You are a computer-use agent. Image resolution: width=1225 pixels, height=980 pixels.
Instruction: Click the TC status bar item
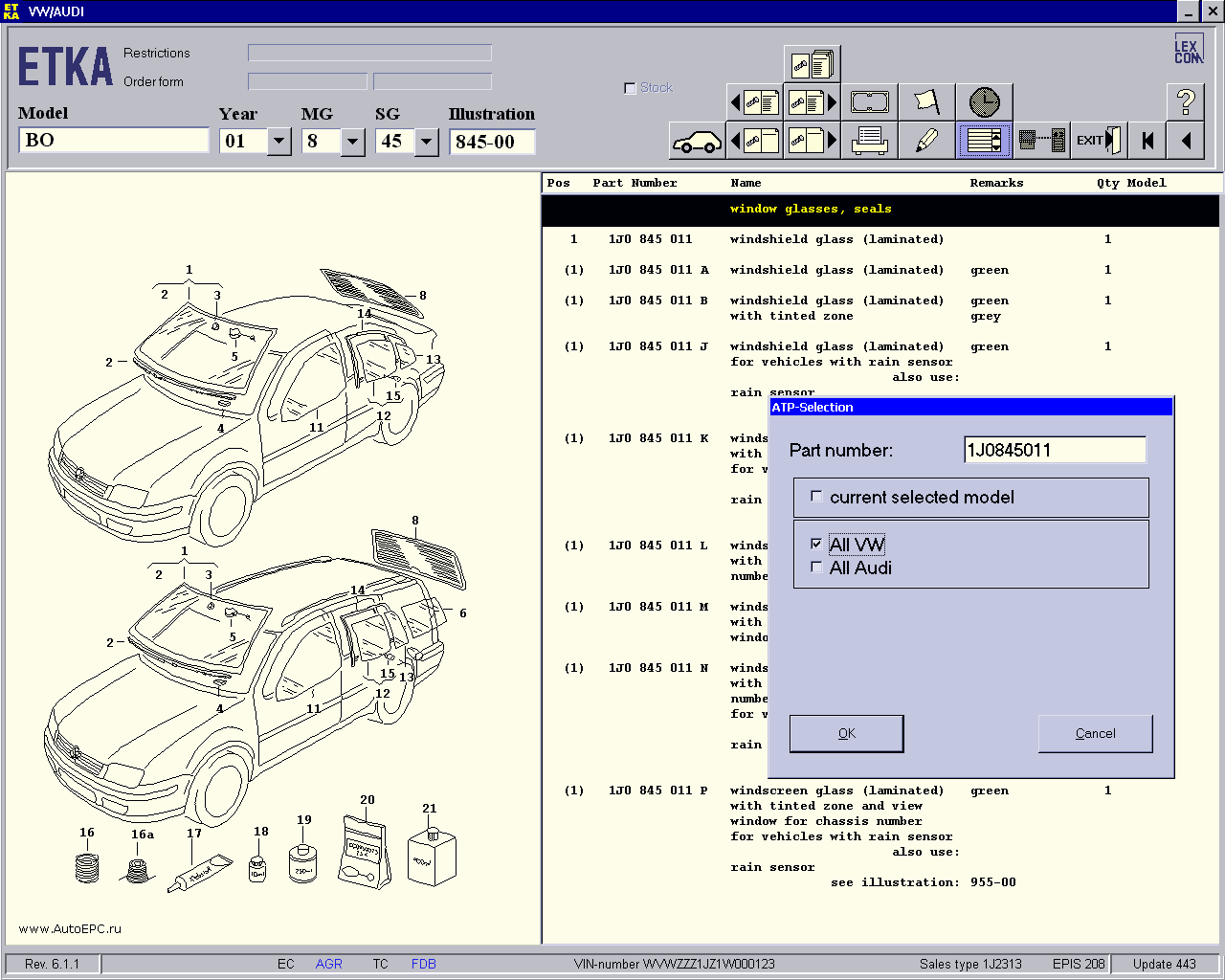[380, 964]
